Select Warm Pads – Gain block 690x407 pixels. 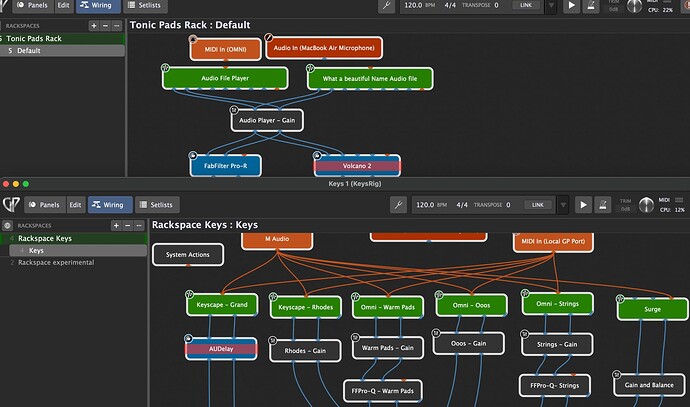pos(388,348)
